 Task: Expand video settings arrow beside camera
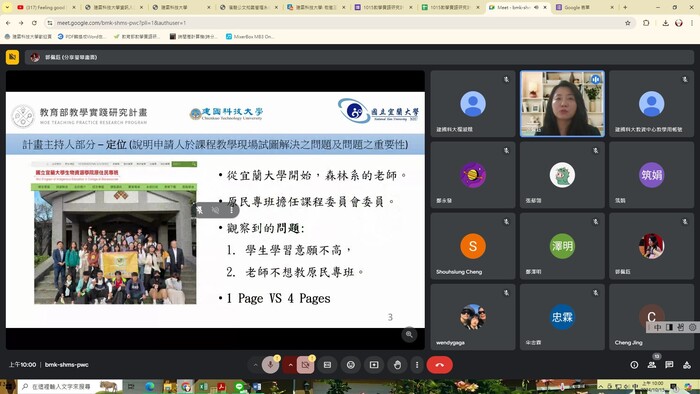[291, 365]
